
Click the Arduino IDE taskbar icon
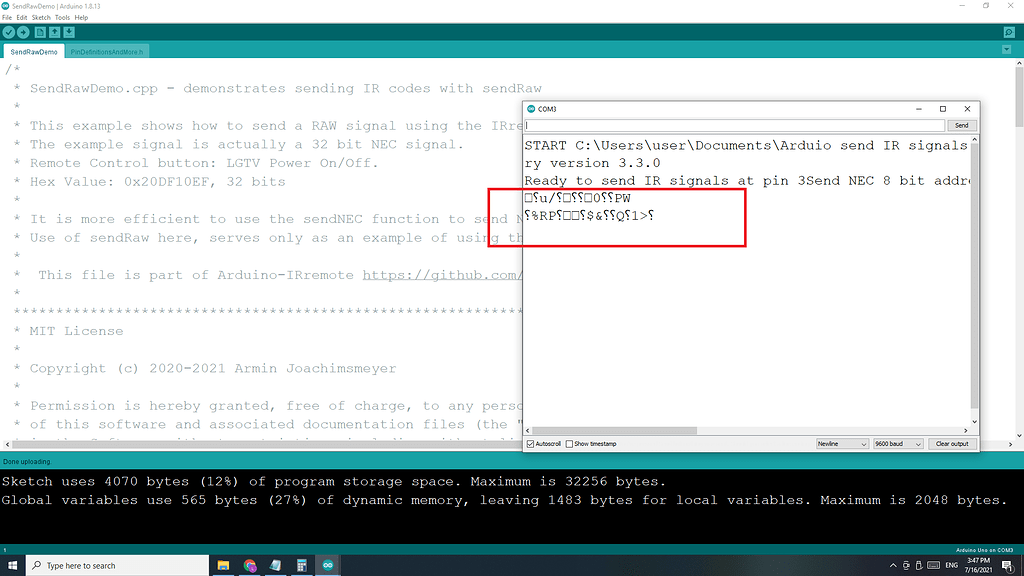327,564
